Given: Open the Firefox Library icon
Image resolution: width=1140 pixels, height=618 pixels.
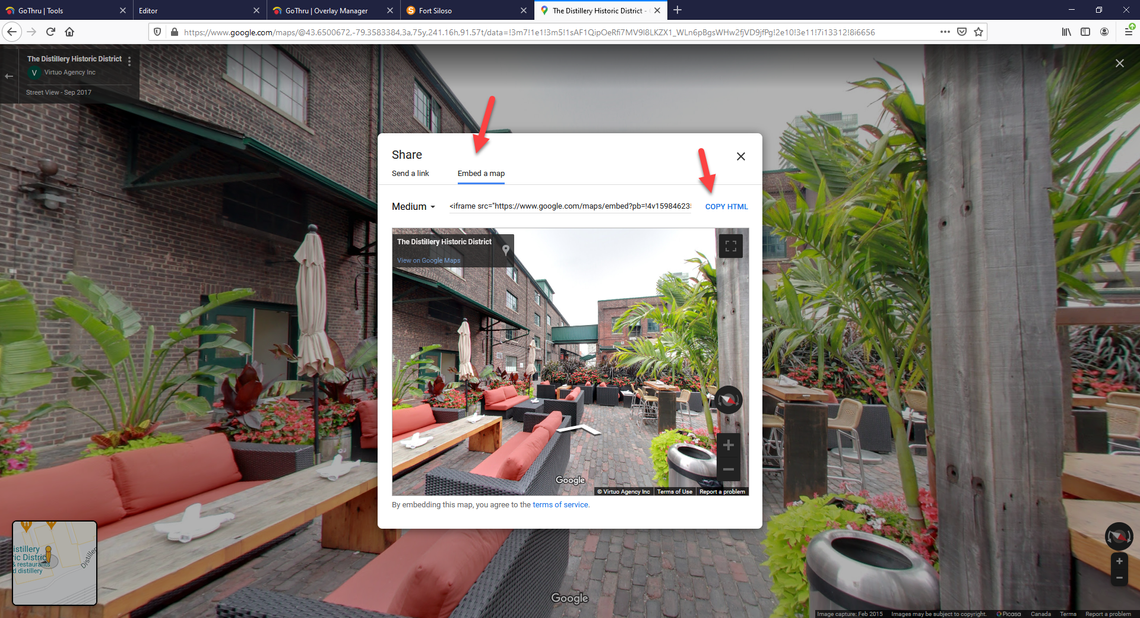Looking at the screenshot, I should coord(1064,31).
